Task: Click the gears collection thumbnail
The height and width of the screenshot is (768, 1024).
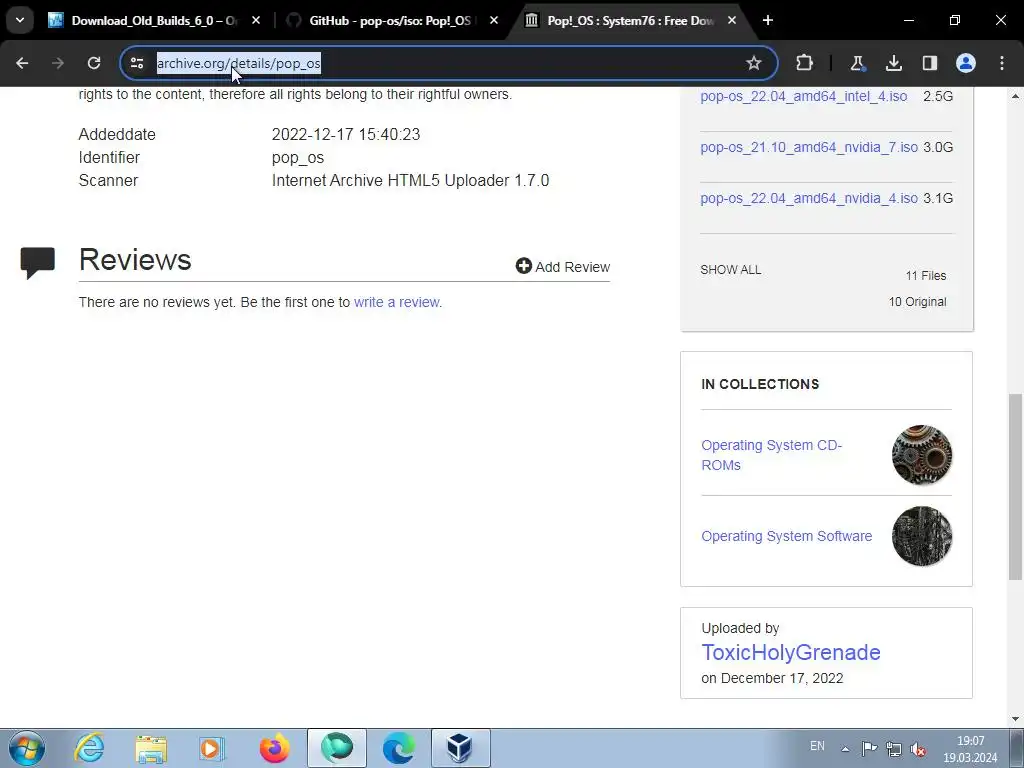Action: click(921, 455)
